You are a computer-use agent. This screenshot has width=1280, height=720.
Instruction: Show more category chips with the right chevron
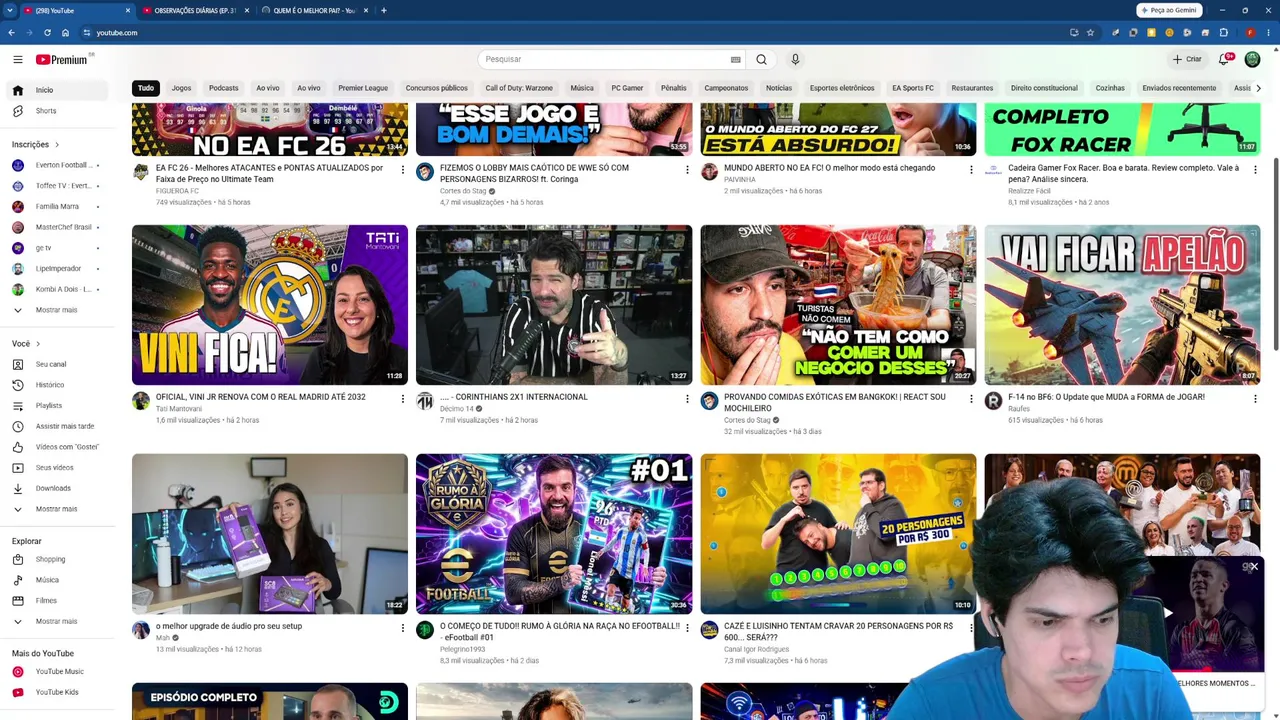1258,88
